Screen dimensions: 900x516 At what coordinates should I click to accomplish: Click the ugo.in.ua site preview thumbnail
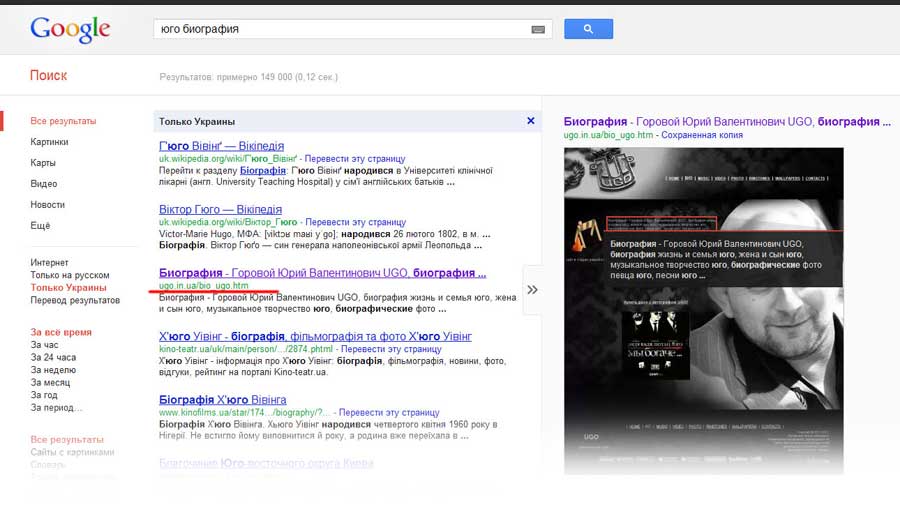click(x=704, y=311)
